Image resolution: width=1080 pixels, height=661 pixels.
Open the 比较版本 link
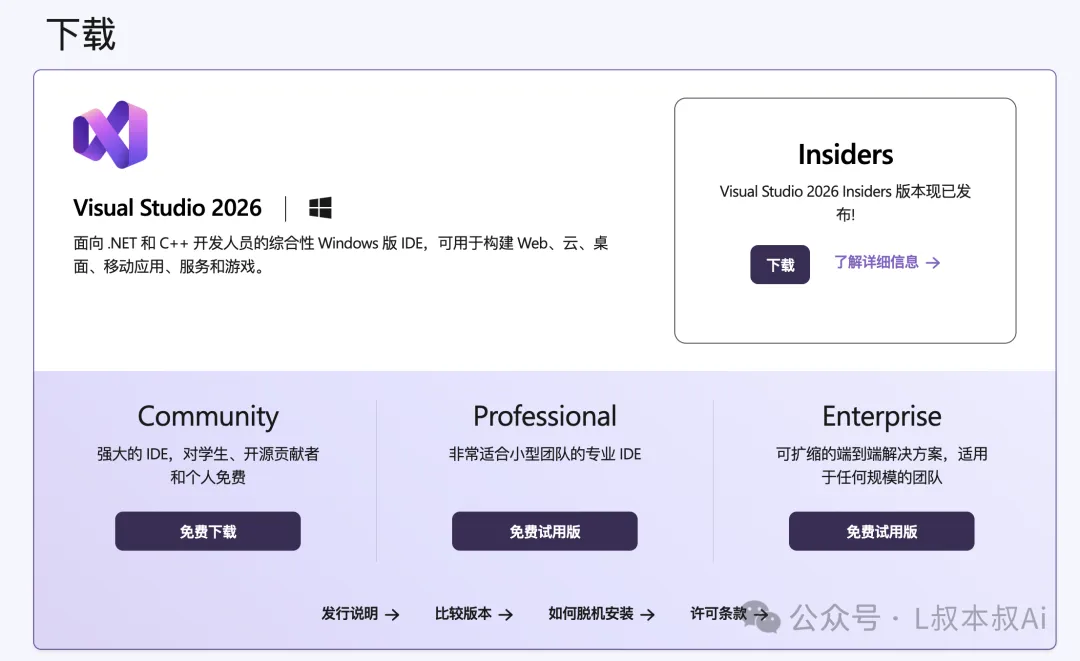pyautogui.click(x=474, y=613)
